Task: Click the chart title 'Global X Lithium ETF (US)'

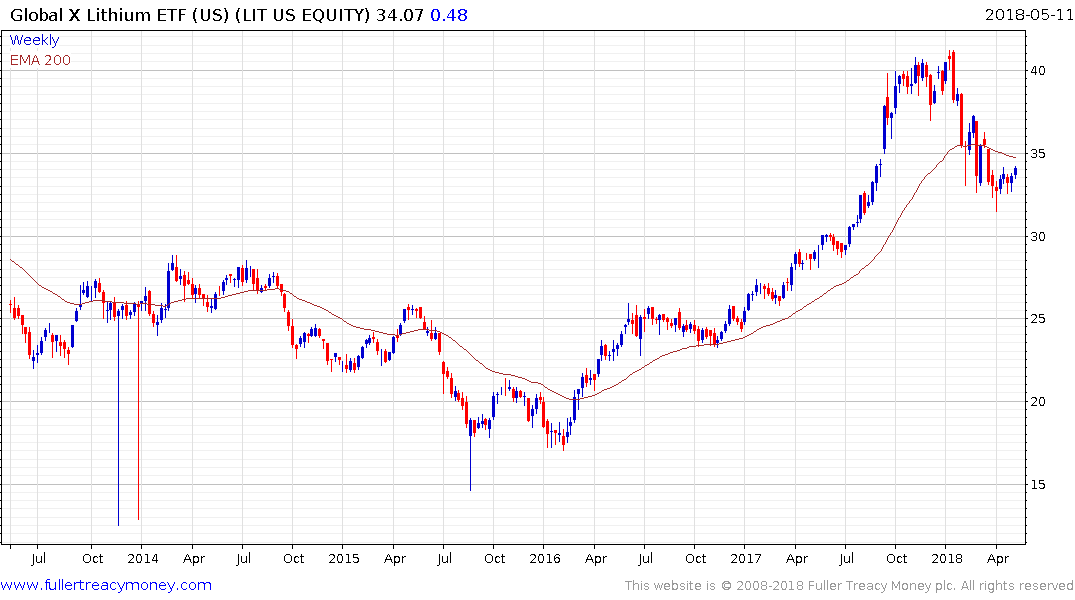Action: (x=119, y=15)
